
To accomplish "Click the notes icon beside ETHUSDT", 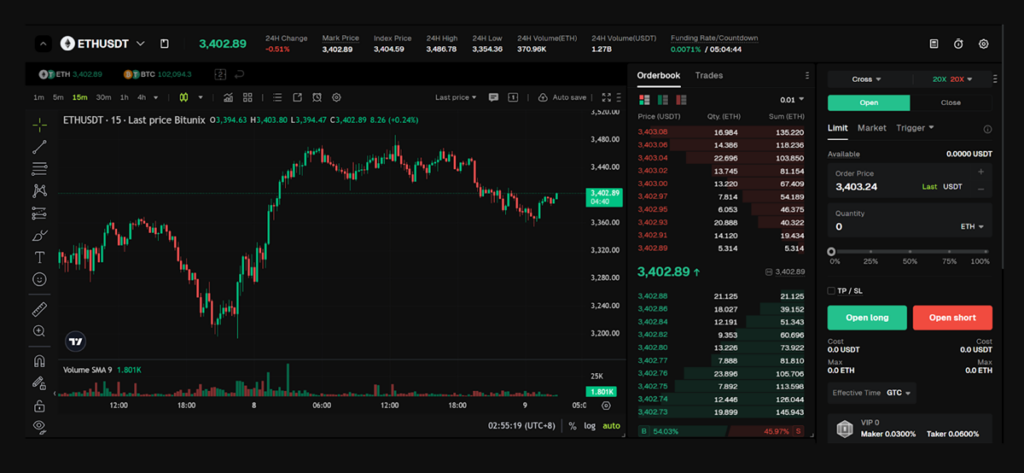I will click(x=165, y=44).
